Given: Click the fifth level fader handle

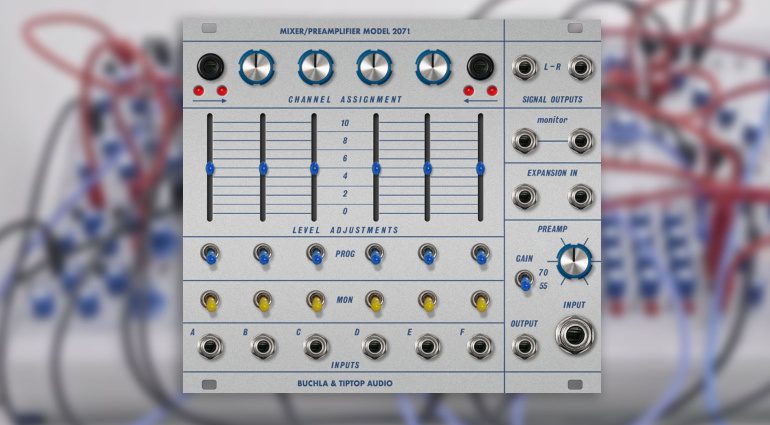Looking at the screenshot, I should 428,169.
